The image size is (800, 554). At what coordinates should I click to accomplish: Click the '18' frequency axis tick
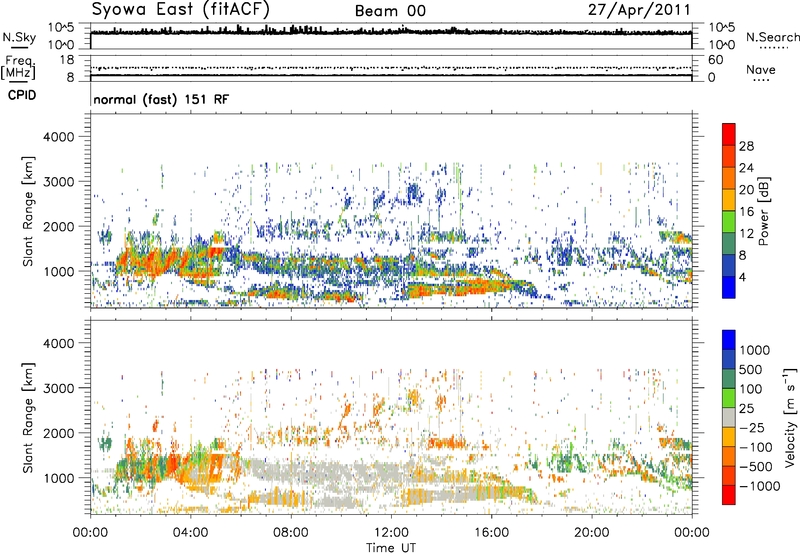click(x=67, y=60)
